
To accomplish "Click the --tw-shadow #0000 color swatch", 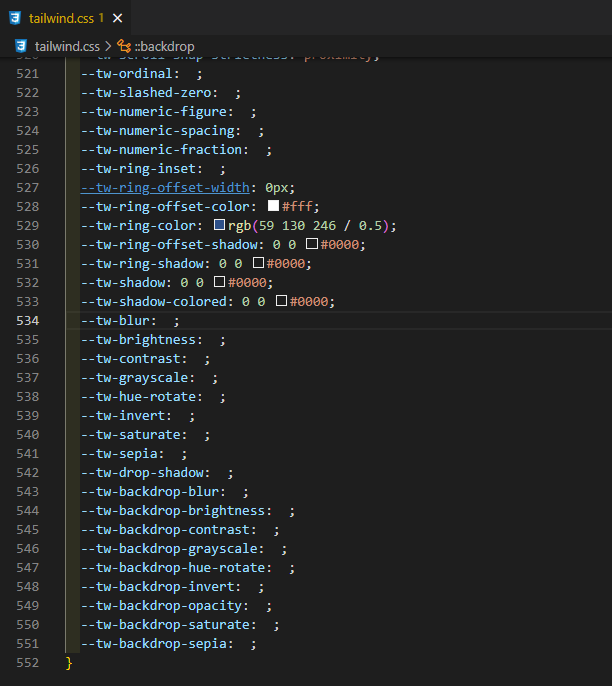I will 220,282.
